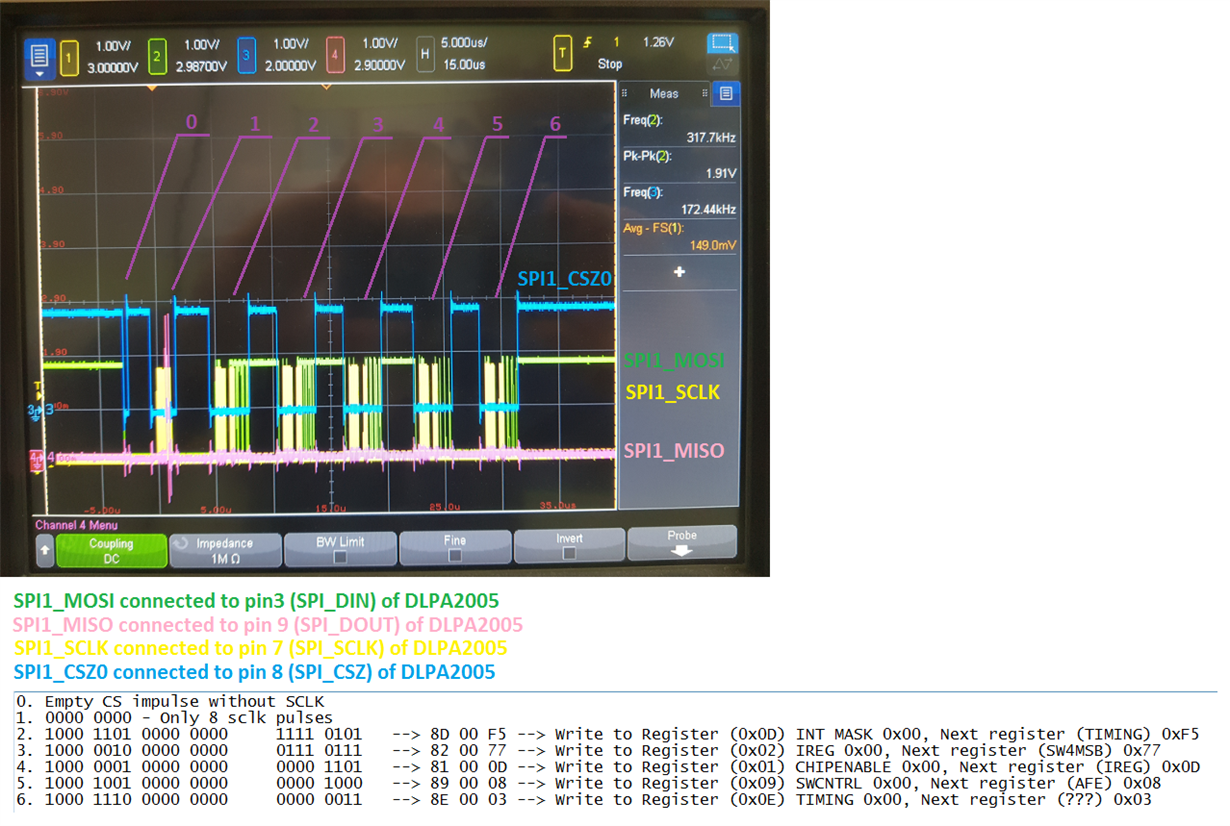The width and height of the screenshot is (1230, 826).
Task: Click the SPI1_SCLK waveform label
Action: [x=673, y=393]
